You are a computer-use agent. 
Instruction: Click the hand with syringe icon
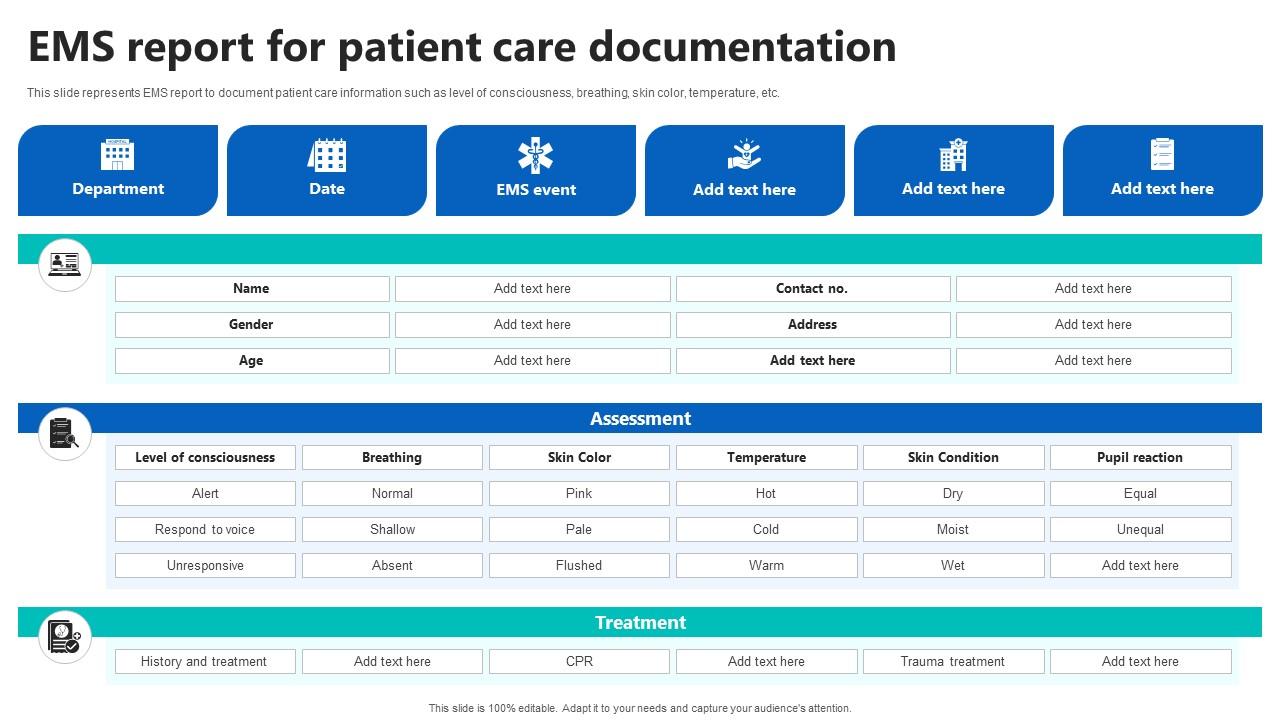(x=745, y=155)
